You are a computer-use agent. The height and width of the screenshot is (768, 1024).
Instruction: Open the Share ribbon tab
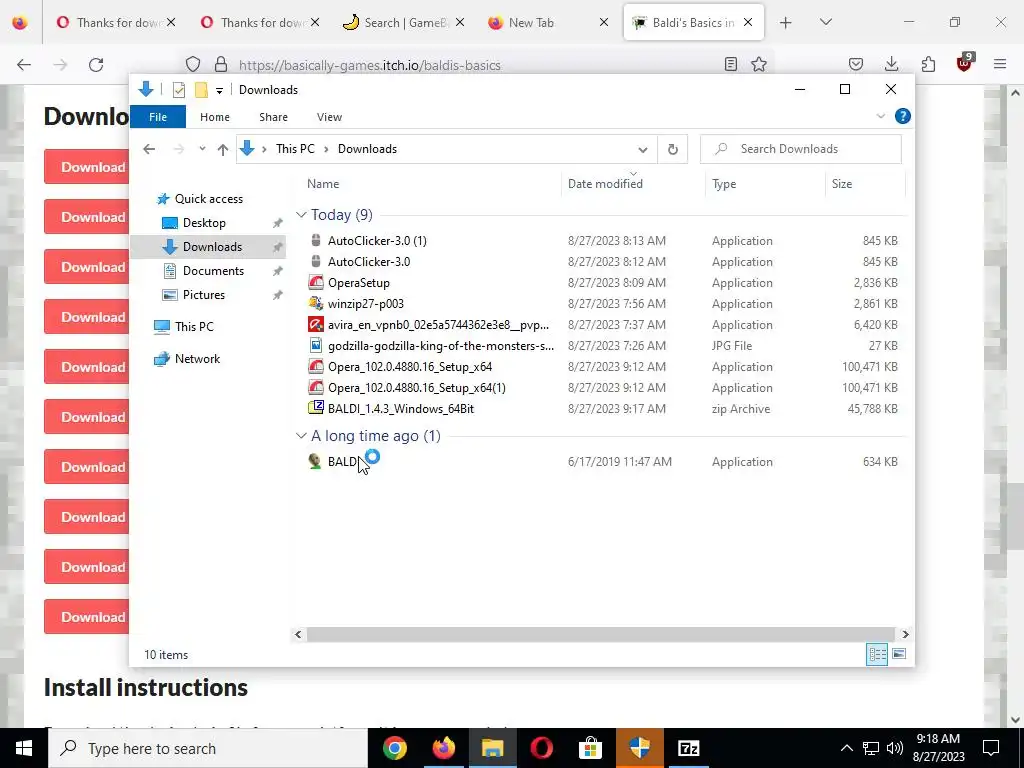(x=273, y=117)
